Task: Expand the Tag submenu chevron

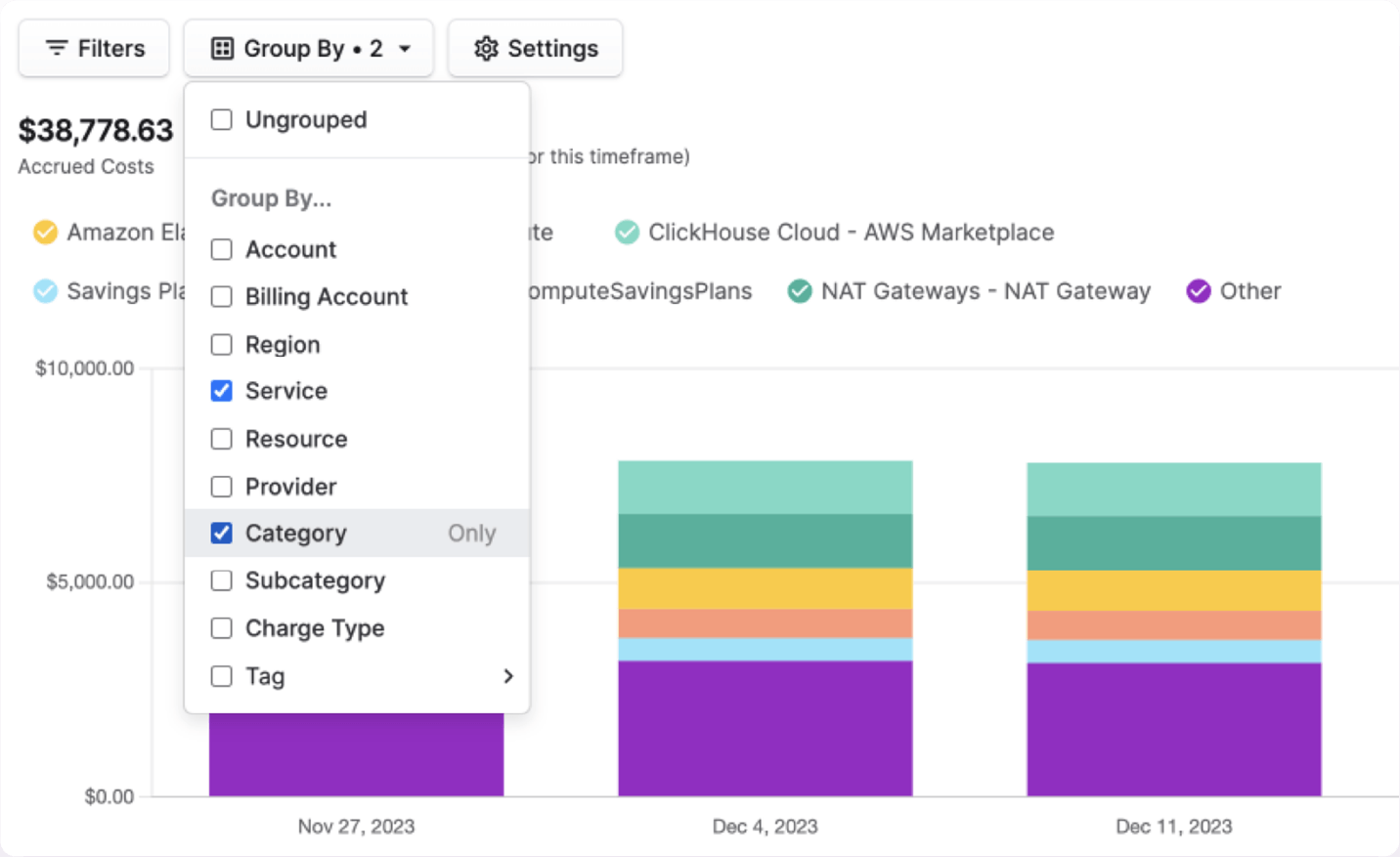Action: 507,676
